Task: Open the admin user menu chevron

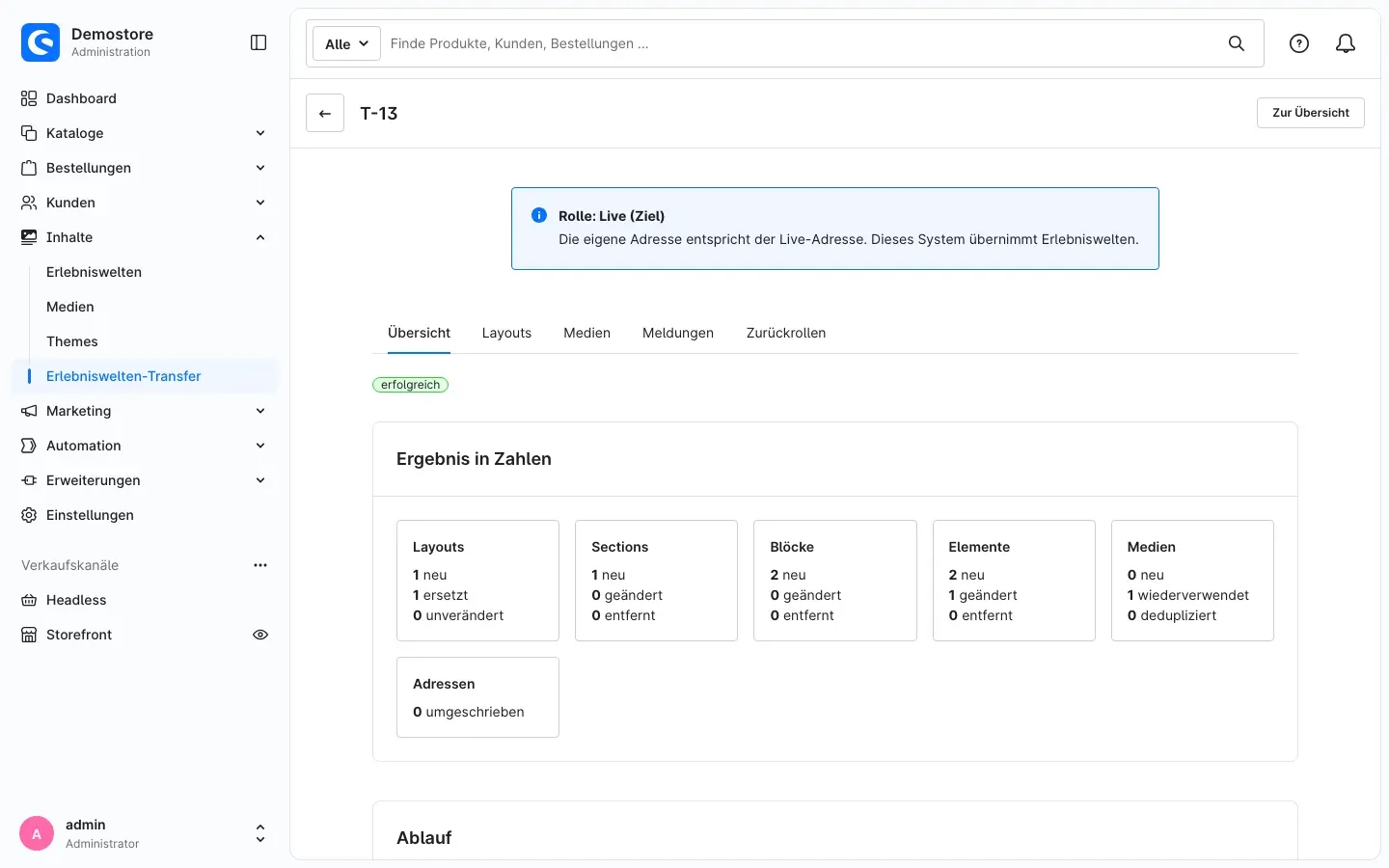Action: pyautogui.click(x=260, y=833)
